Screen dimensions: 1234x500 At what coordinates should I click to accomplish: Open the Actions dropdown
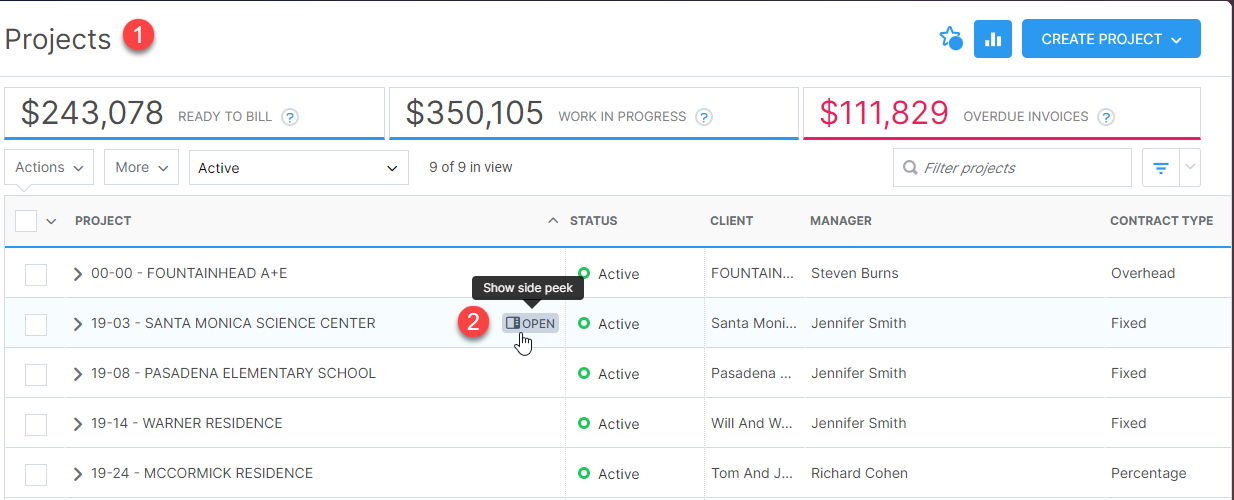49,167
